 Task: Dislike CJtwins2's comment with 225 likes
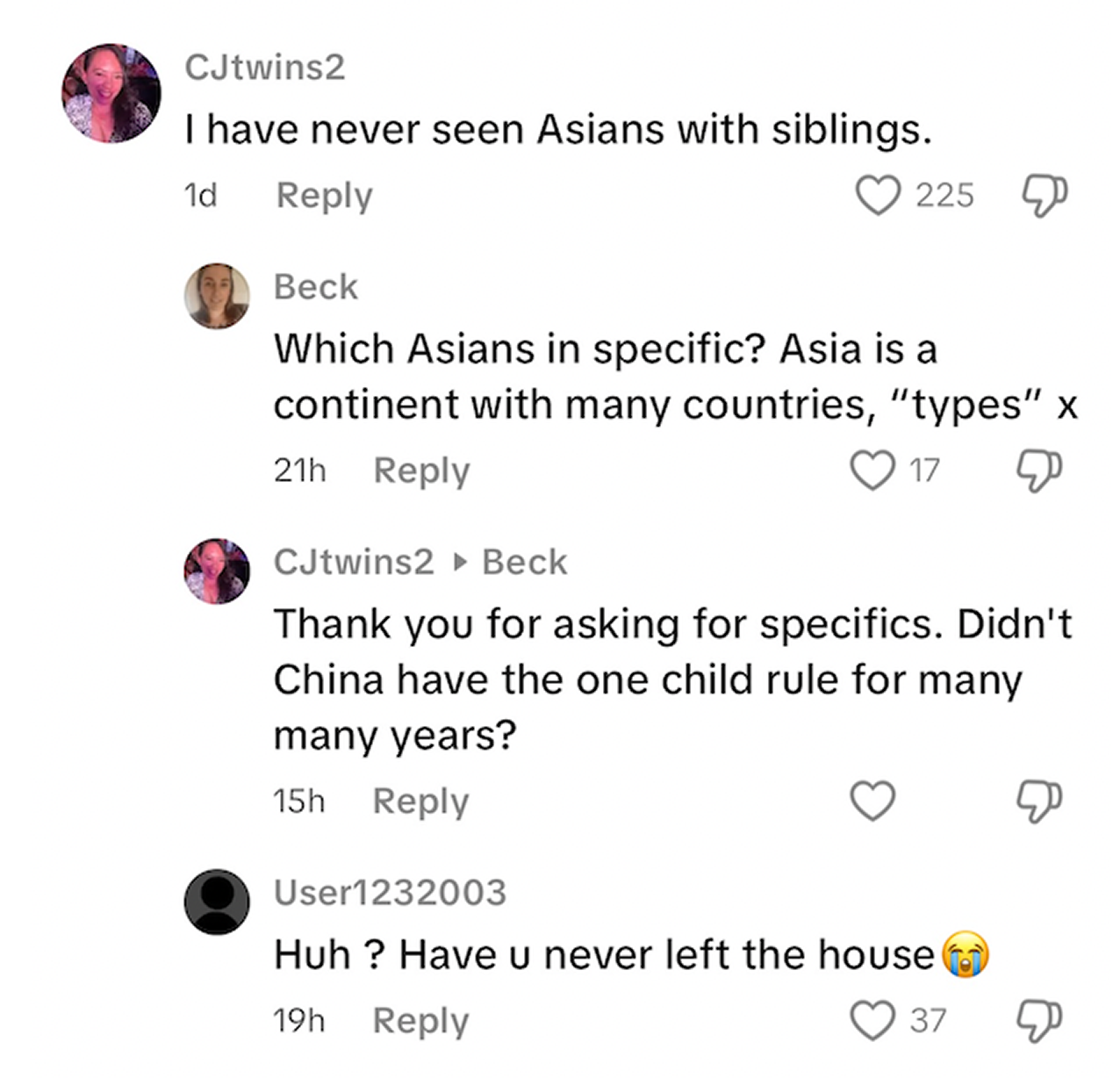(x=1044, y=195)
